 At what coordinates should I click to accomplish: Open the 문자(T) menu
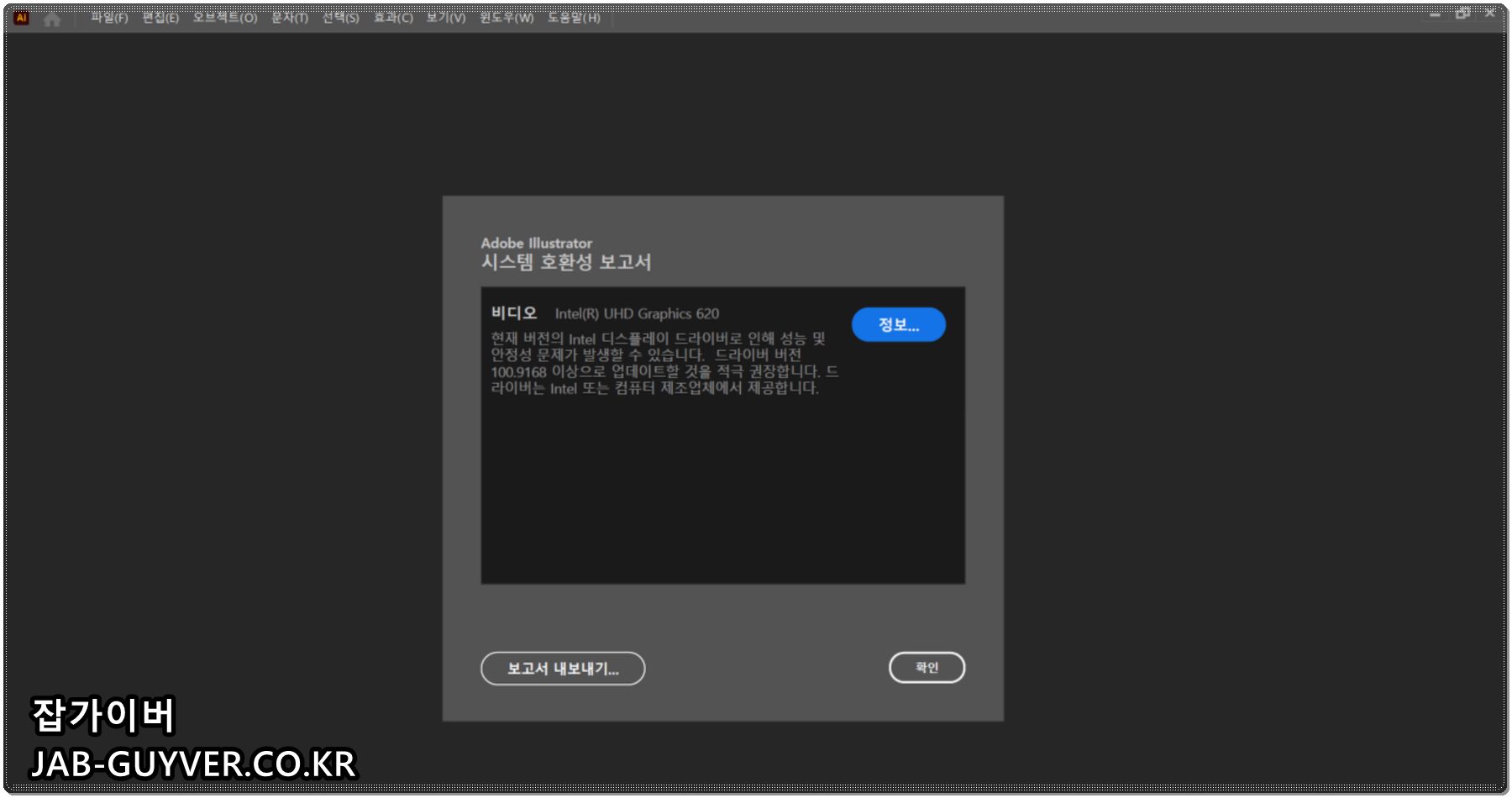(290, 18)
